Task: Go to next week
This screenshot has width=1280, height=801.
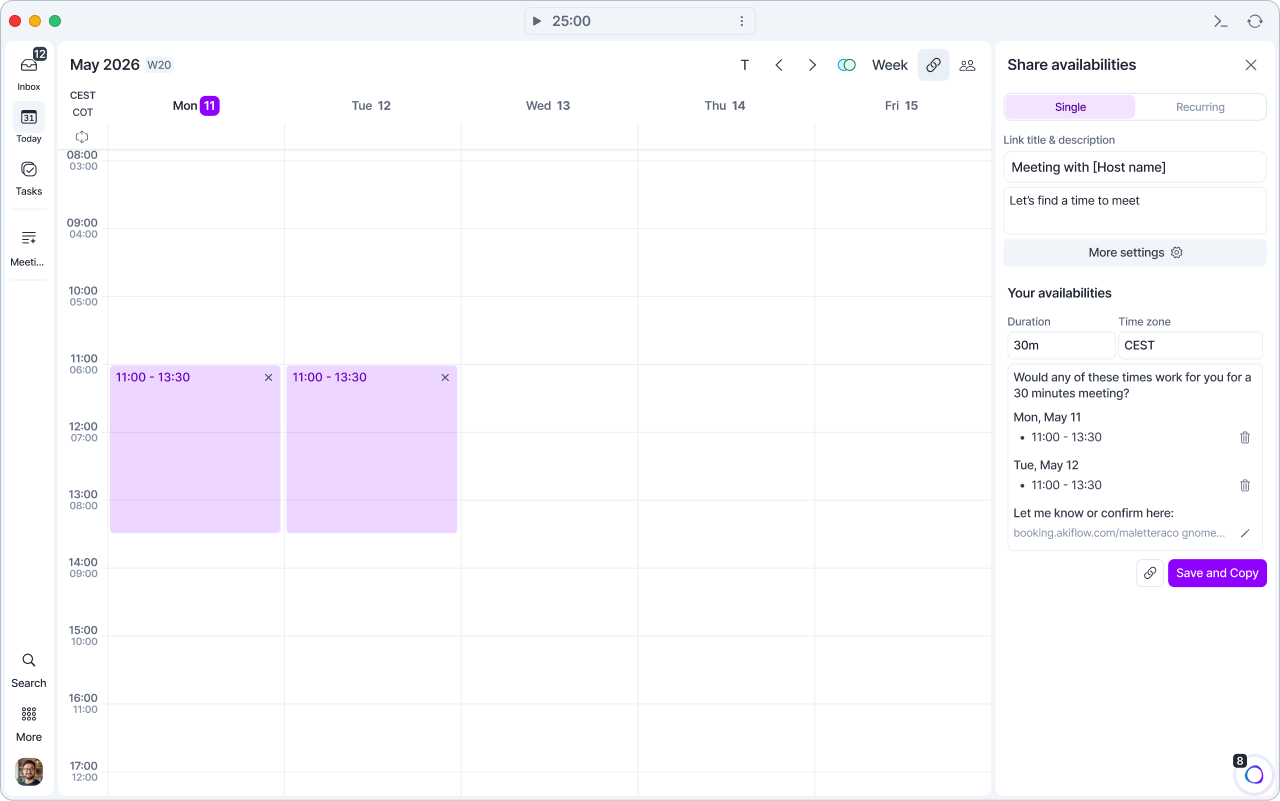Action: (x=813, y=65)
